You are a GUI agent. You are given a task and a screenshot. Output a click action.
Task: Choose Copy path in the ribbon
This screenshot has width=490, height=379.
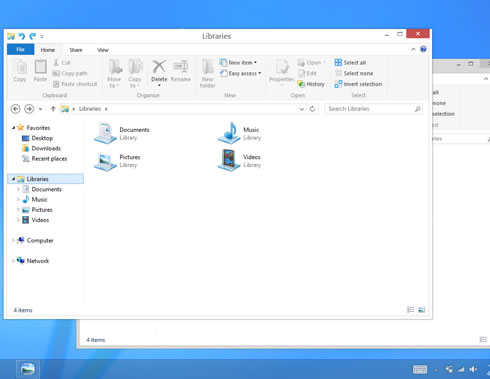(x=70, y=73)
